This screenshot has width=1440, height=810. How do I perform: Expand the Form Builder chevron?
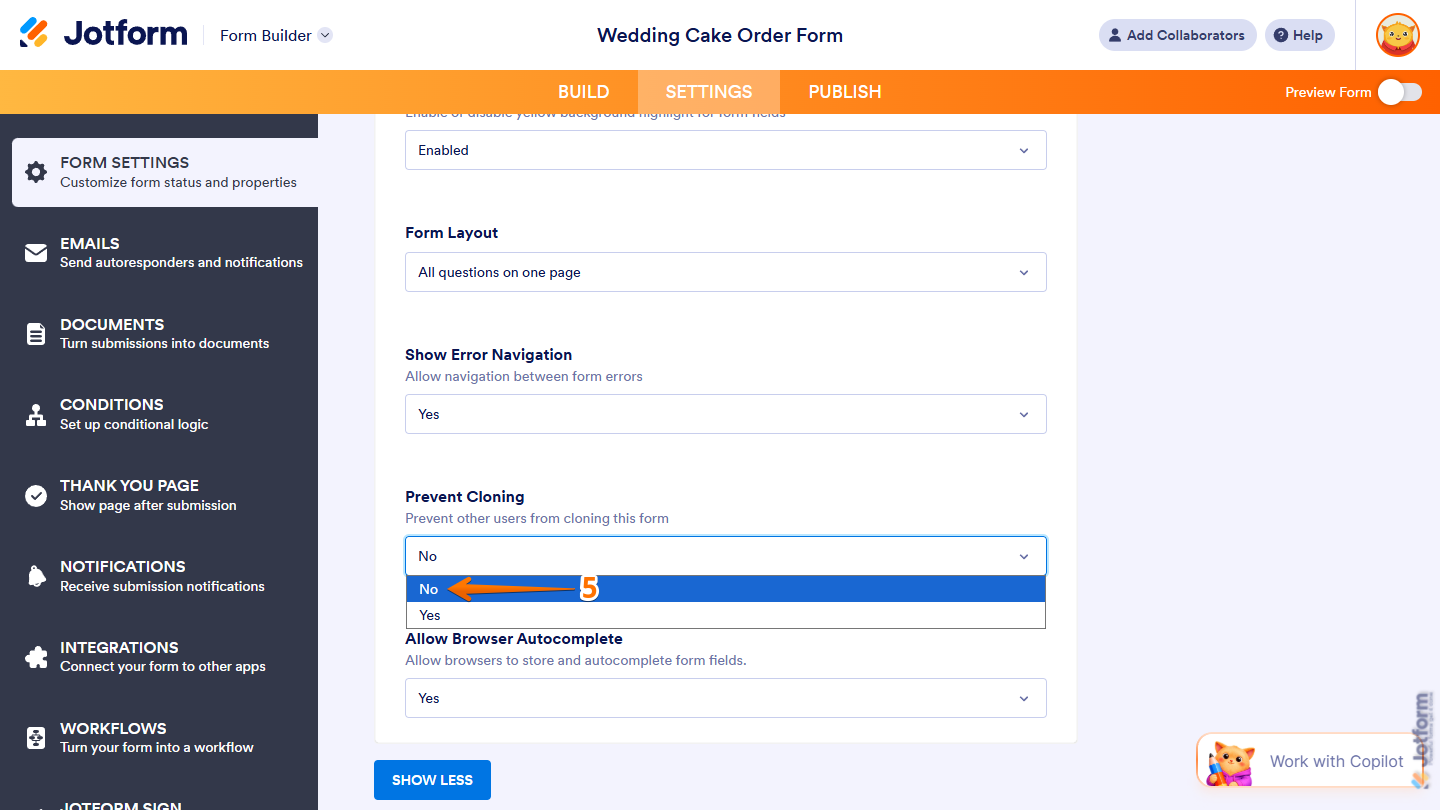click(324, 35)
